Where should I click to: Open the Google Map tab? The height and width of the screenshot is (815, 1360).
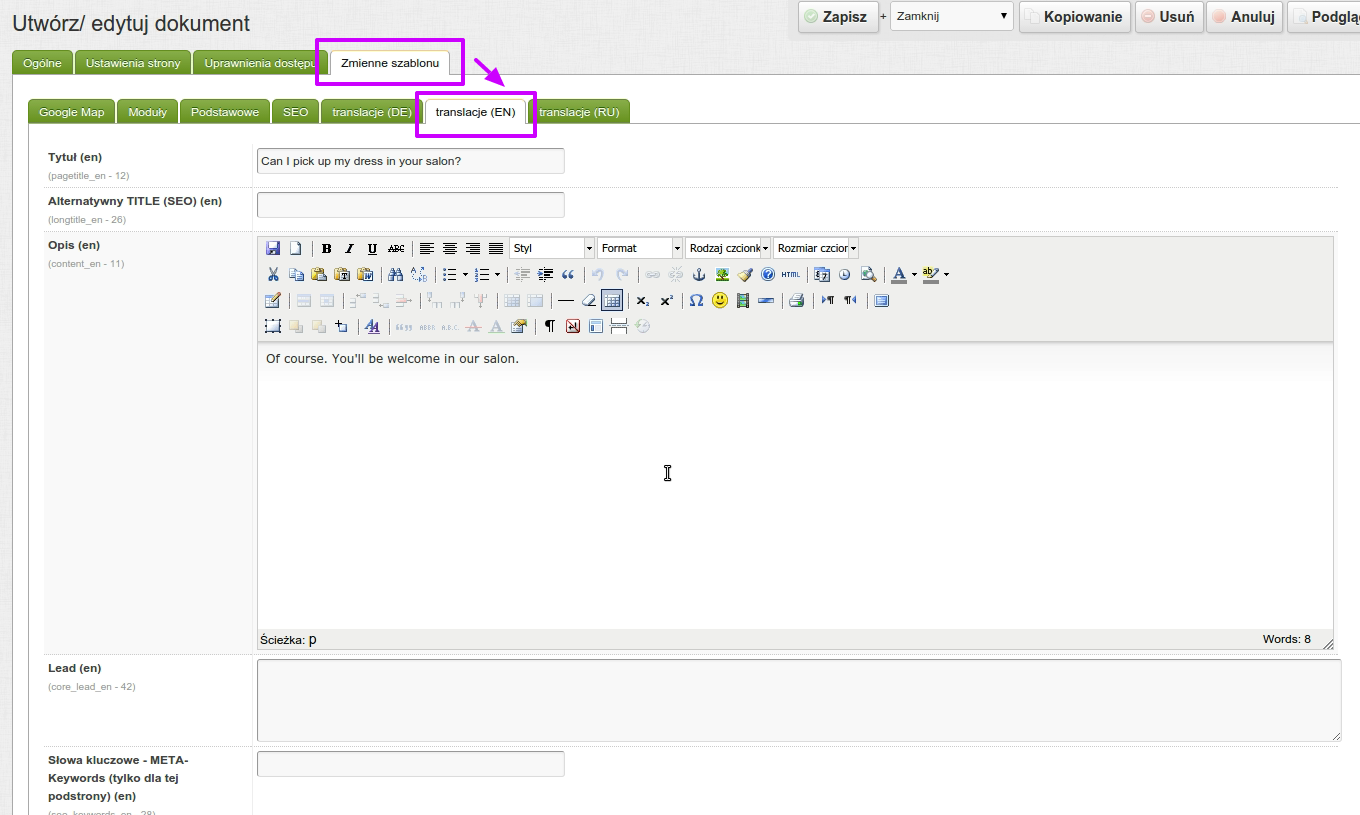71,112
